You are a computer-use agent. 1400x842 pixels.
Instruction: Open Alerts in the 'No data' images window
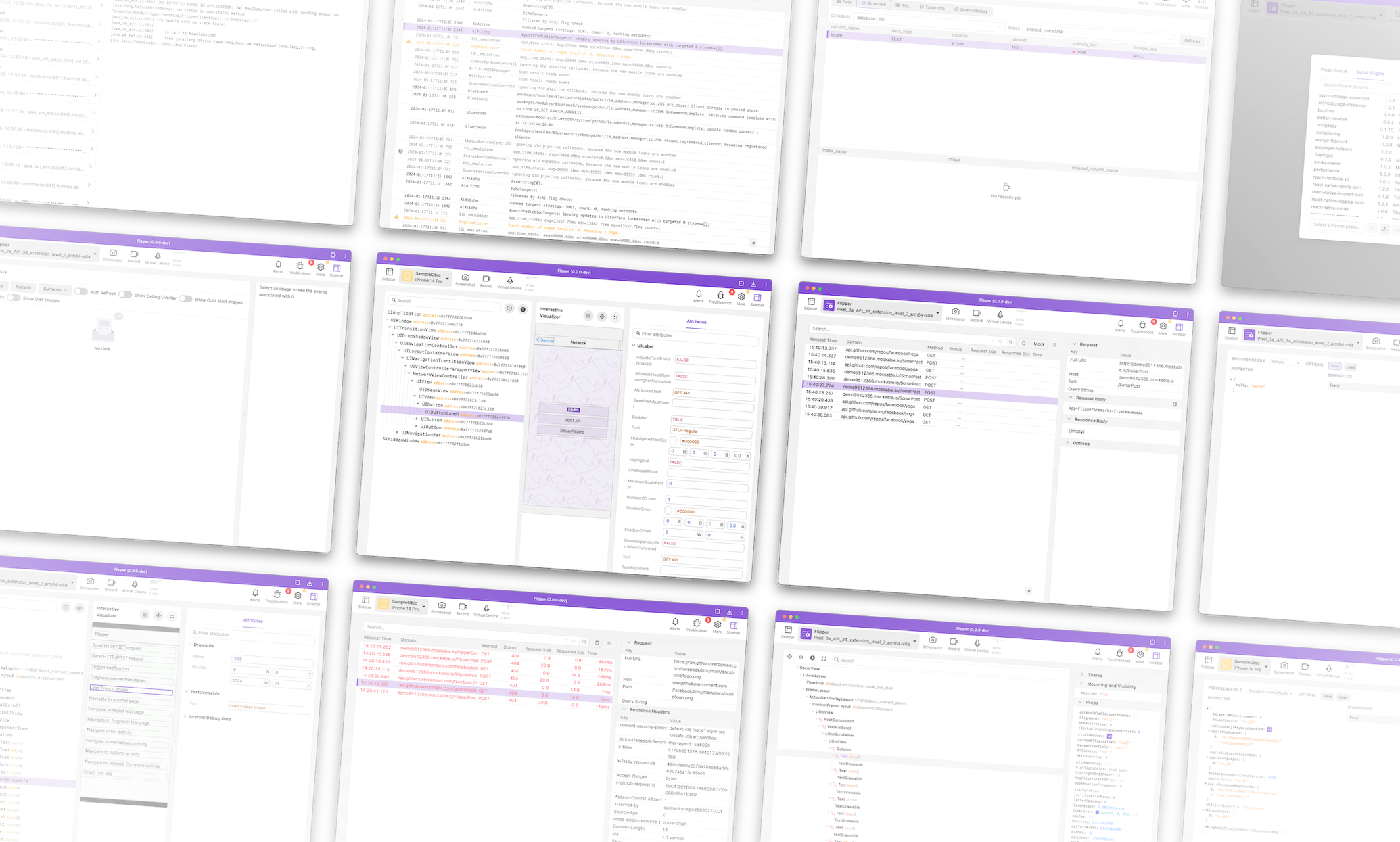pos(278,267)
